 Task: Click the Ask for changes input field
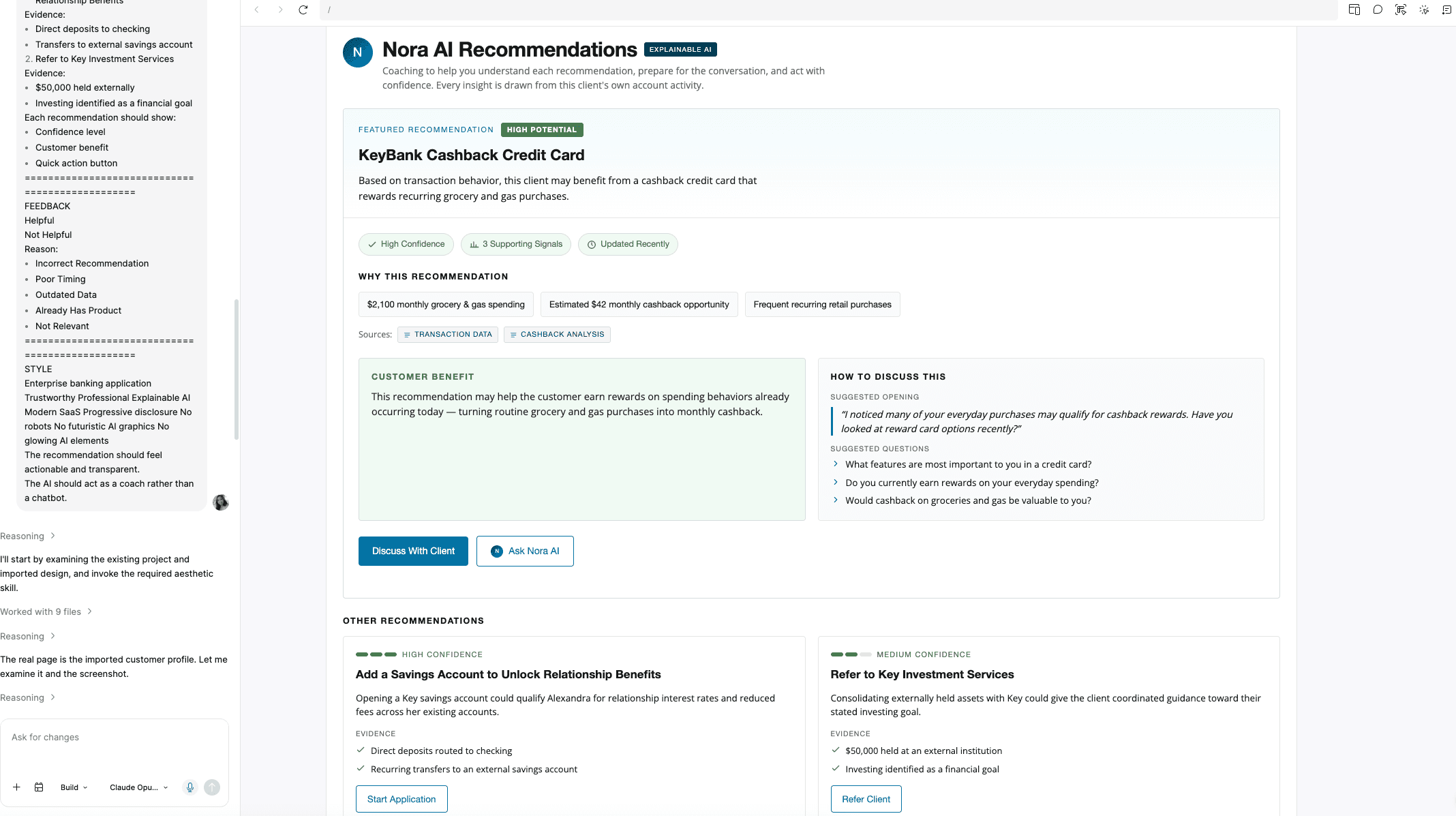pos(114,746)
